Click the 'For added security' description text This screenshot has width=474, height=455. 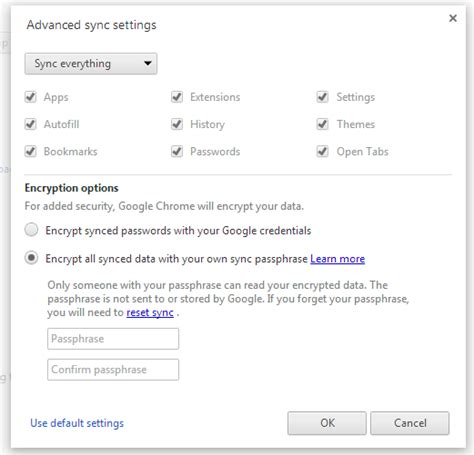(164, 206)
